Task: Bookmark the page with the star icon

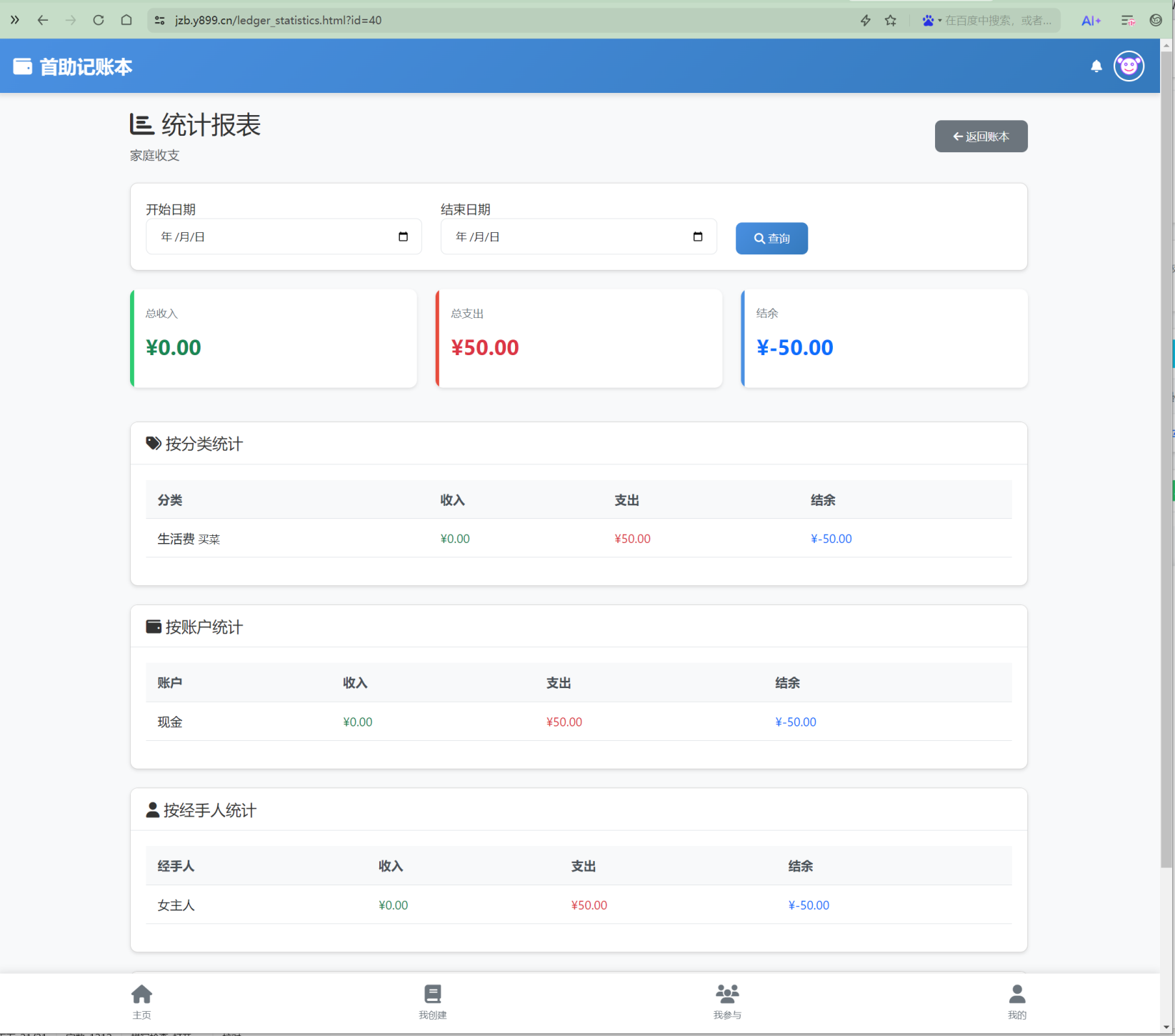Action: (x=890, y=20)
